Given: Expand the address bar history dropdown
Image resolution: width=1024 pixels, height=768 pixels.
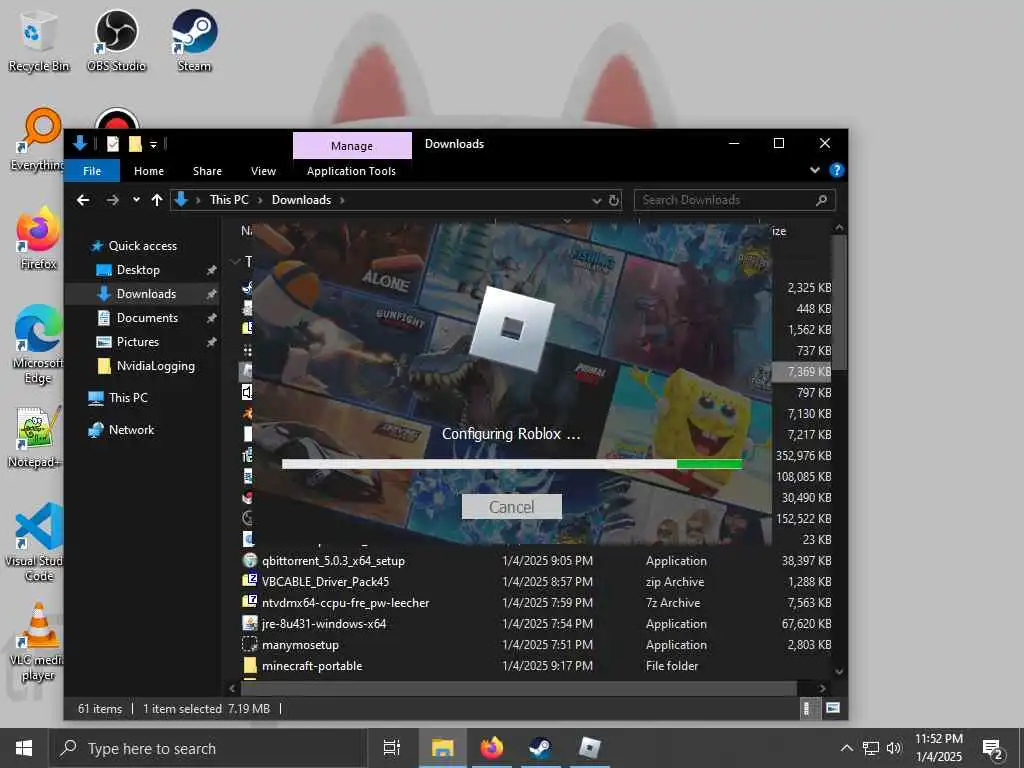Looking at the screenshot, I should coord(596,200).
